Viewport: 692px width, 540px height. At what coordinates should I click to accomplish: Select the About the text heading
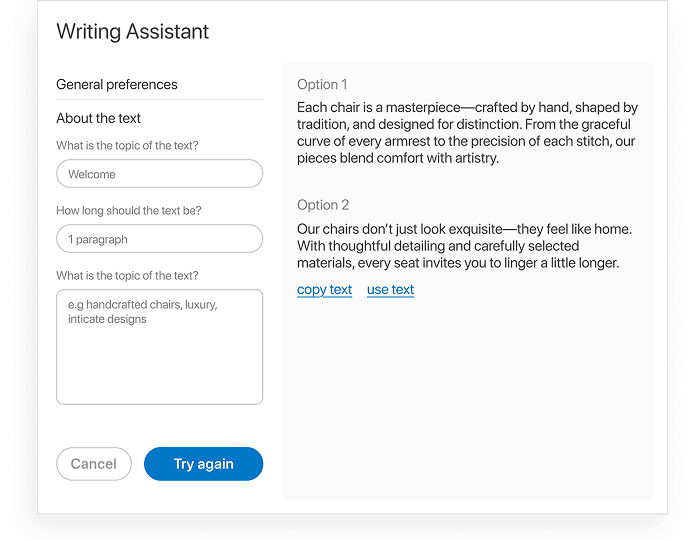tap(98, 118)
